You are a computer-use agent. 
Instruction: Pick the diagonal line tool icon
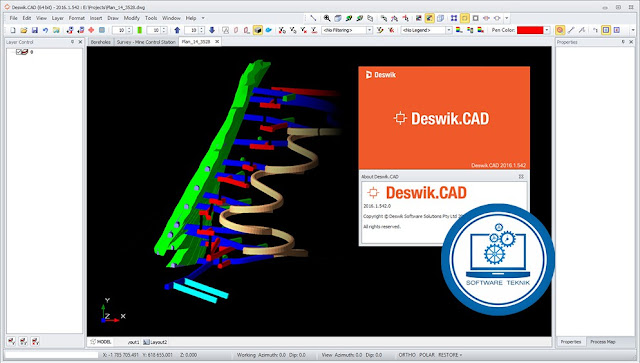(313, 18)
